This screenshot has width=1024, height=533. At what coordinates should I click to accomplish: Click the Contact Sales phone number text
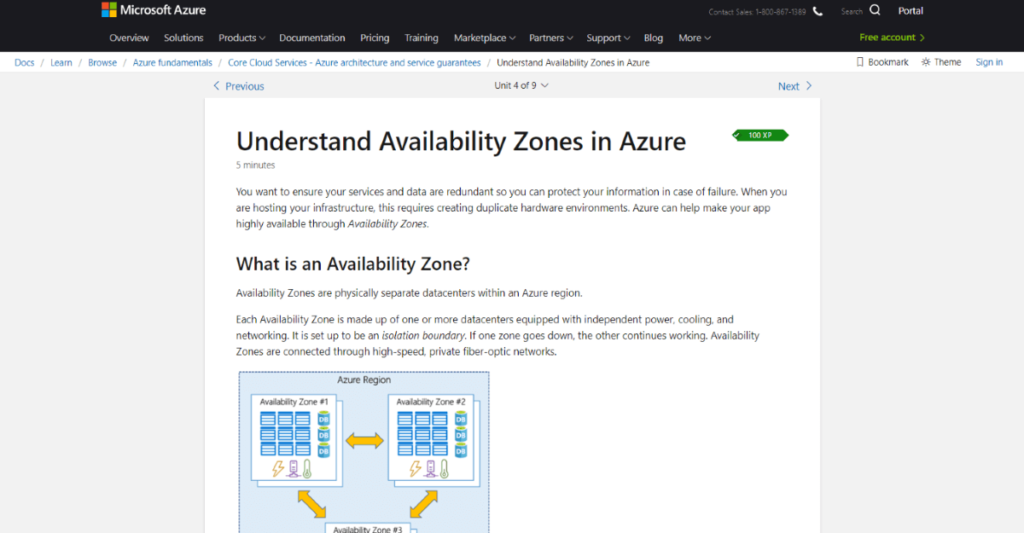(757, 12)
